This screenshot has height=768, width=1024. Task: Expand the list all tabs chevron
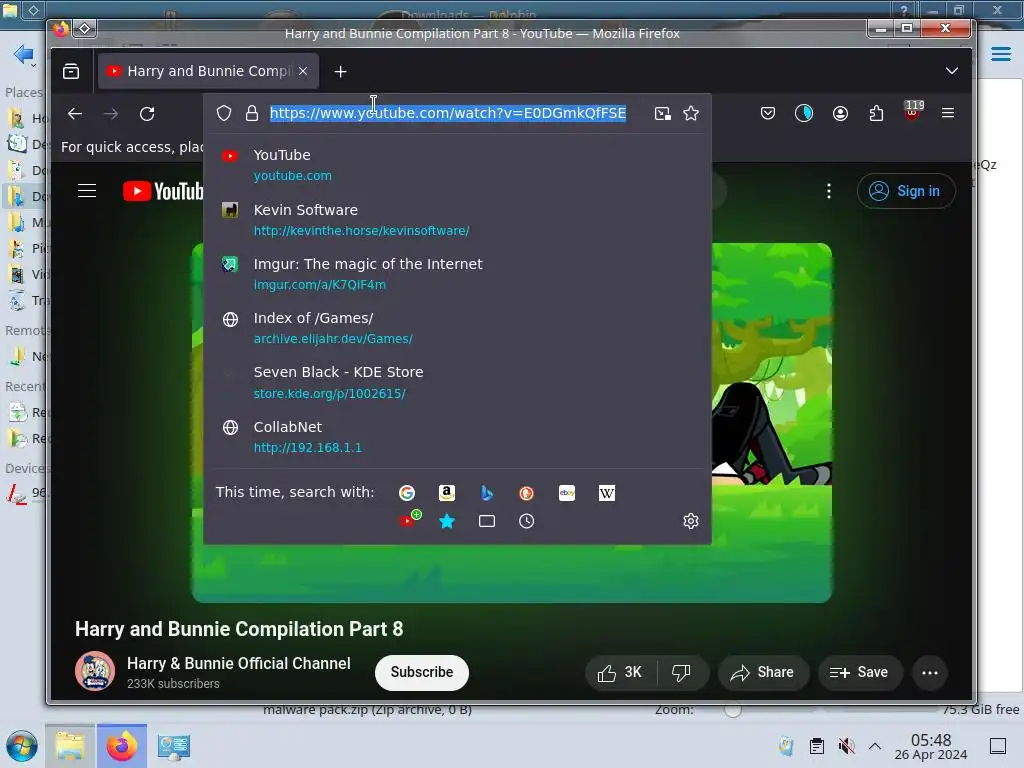click(952, 71)
